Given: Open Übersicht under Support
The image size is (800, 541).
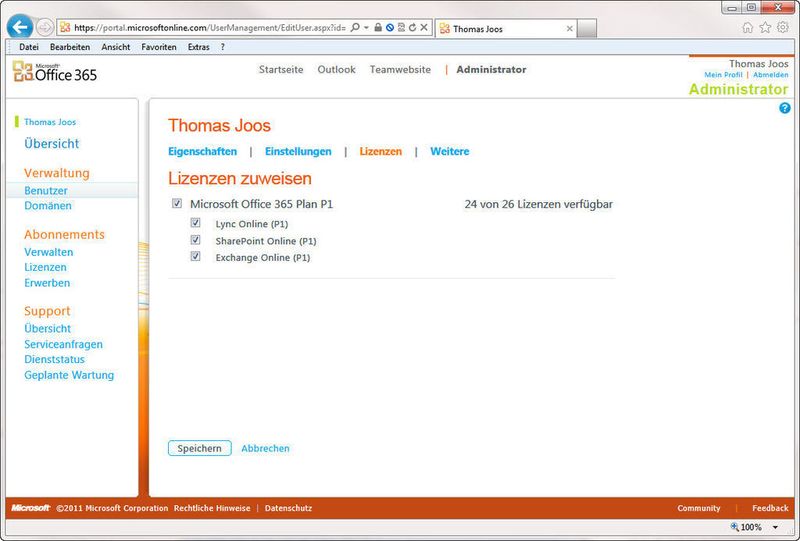Looking at the screenshot, I should pos(47,329).
